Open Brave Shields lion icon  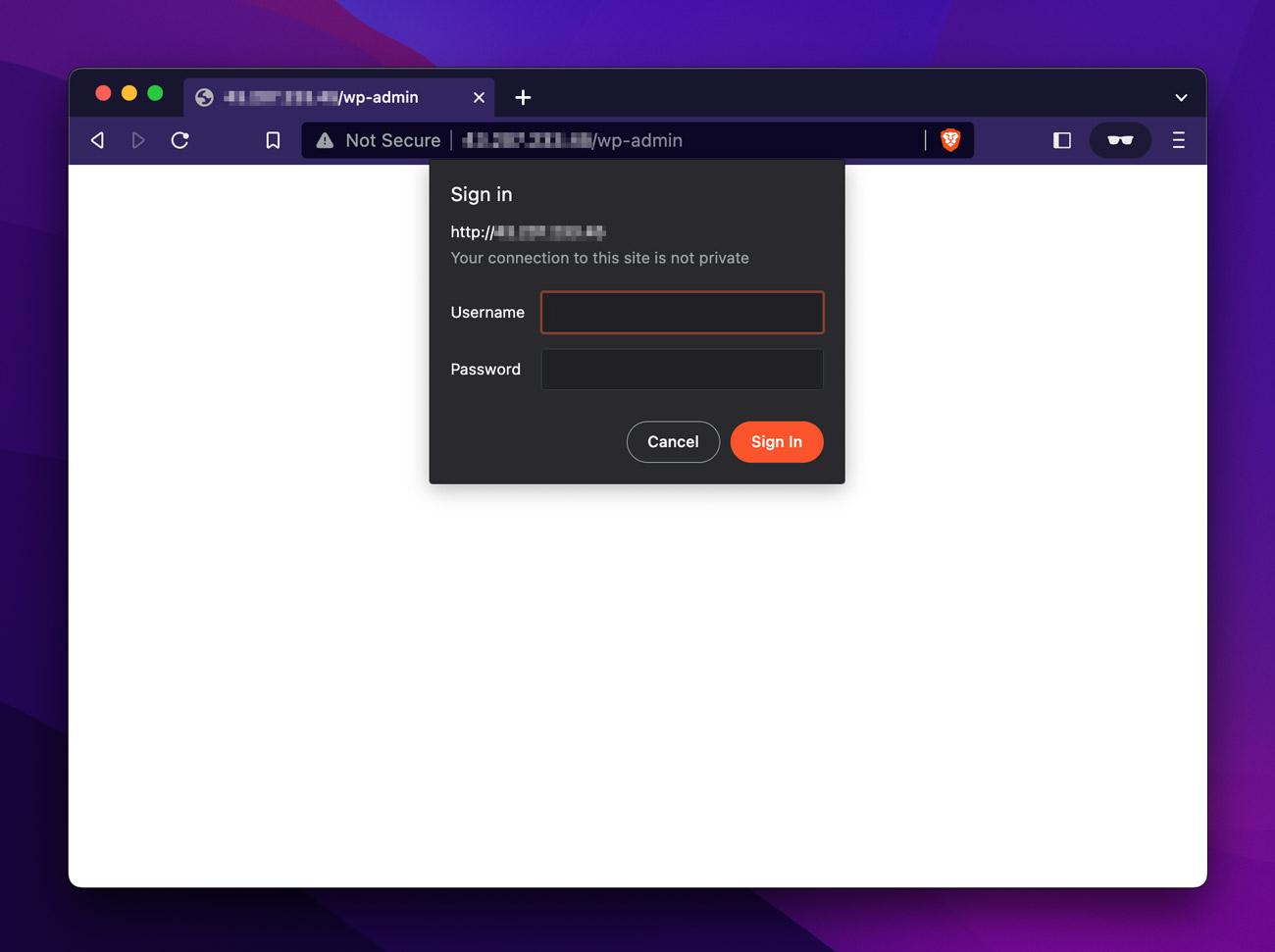tap(949, 140)
